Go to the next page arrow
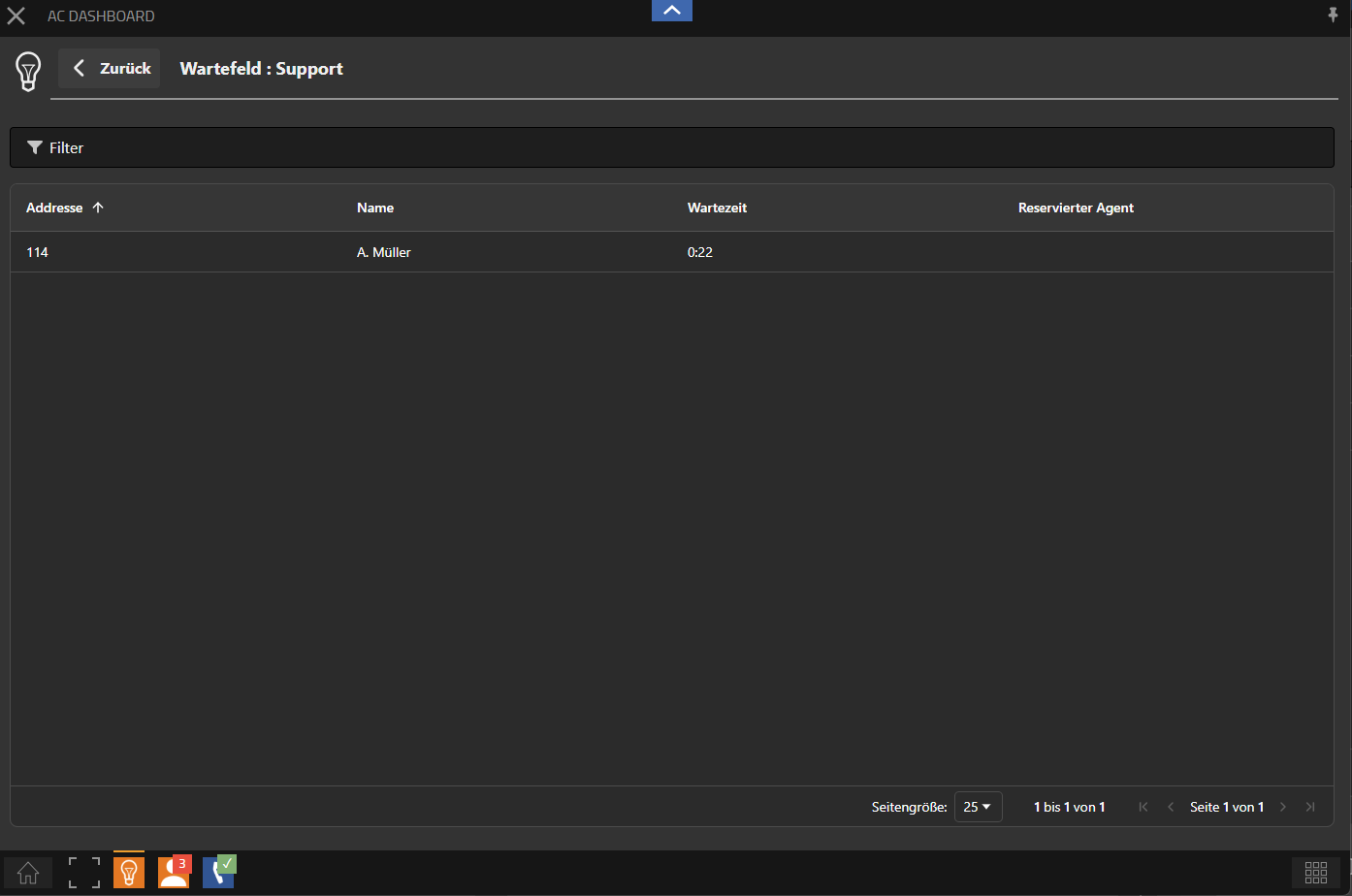This screenshot has height=896, width=1352. (x=1283, y=807)
